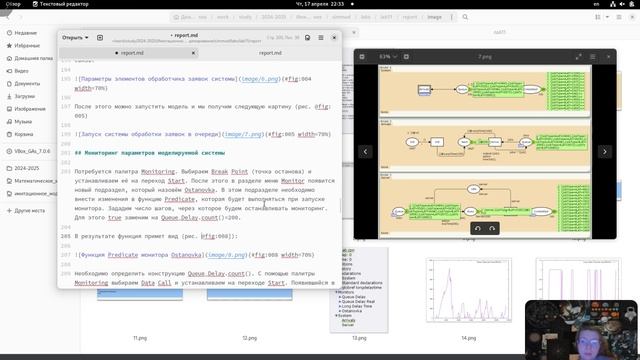Screen dimensions: 640x360
Task: Click the image/6.png link in editor
Action: pos(260,79)
